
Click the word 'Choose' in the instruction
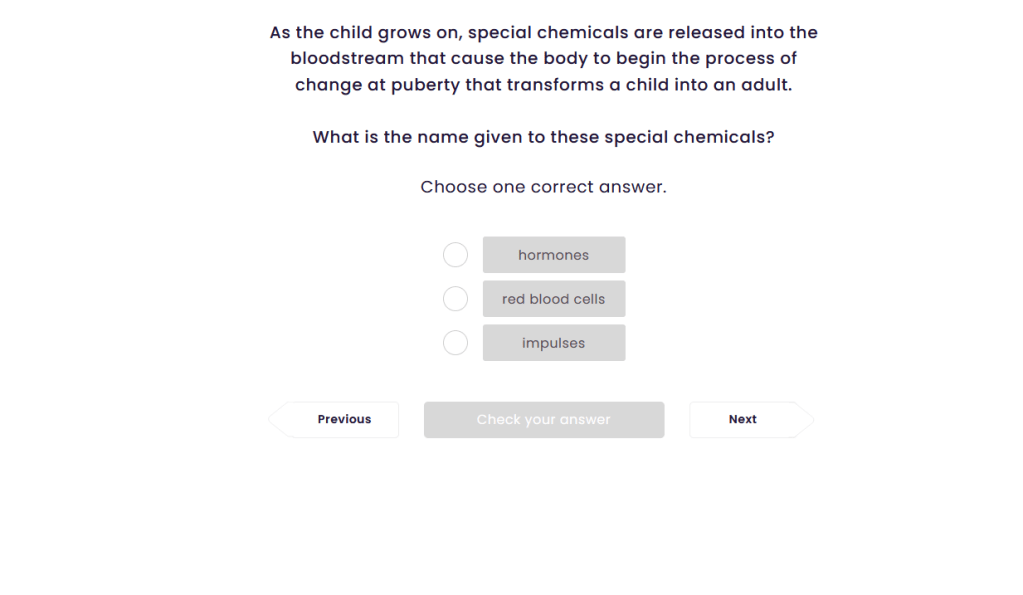coord(453,187)
